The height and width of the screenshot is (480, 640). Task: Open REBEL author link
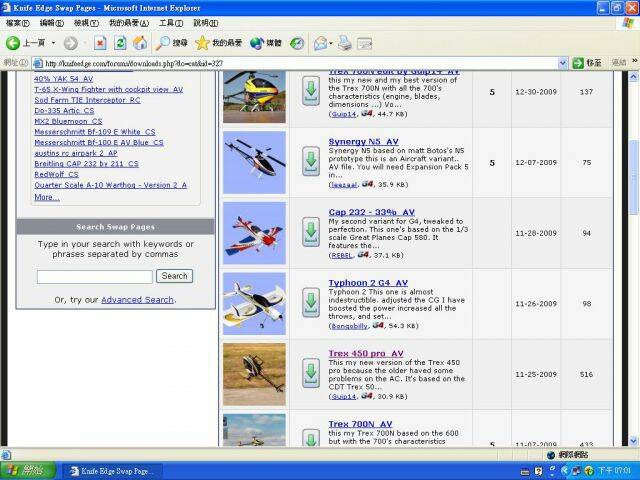(x=342, y=255)
